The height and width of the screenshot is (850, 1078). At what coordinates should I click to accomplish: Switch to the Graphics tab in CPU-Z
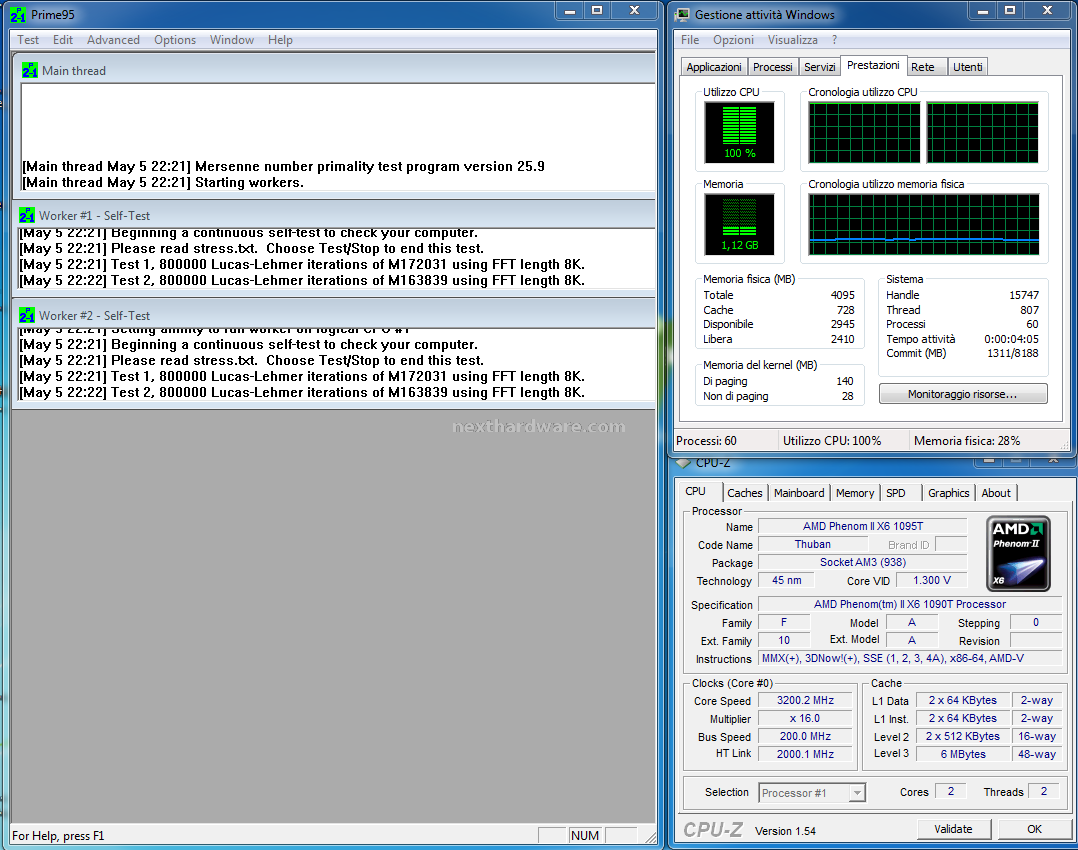tap(948, 493)
